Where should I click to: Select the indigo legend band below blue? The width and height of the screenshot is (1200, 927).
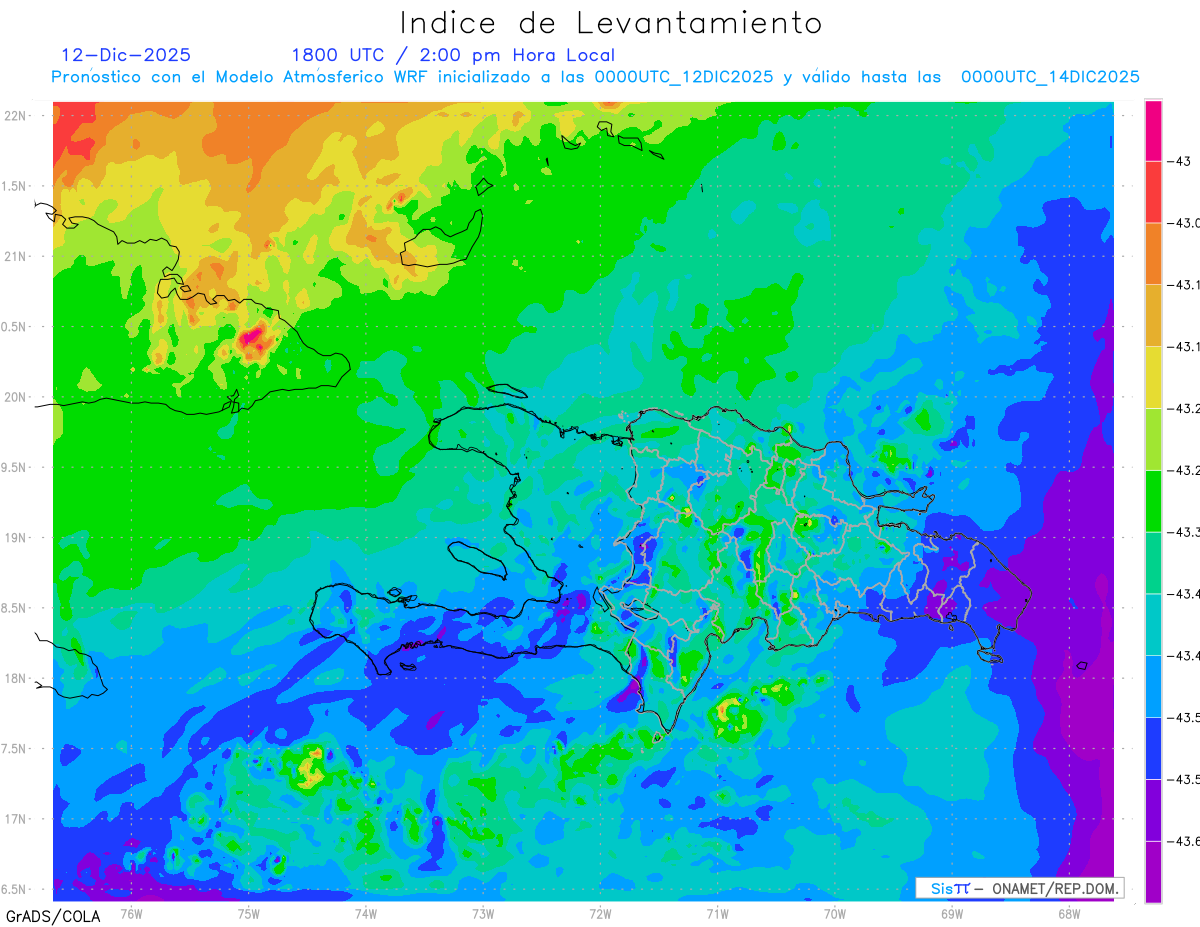click(1153, 810)
